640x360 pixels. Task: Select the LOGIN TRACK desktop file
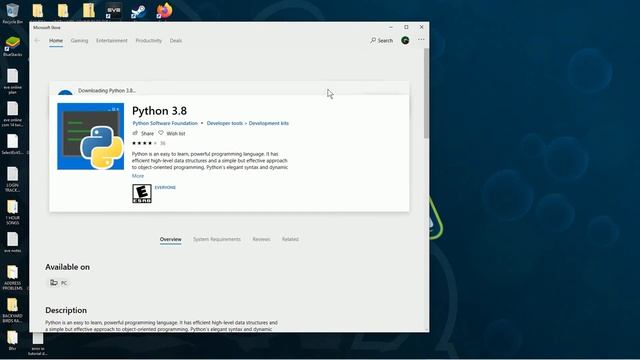pyautogui.click(x=12, y=179)
